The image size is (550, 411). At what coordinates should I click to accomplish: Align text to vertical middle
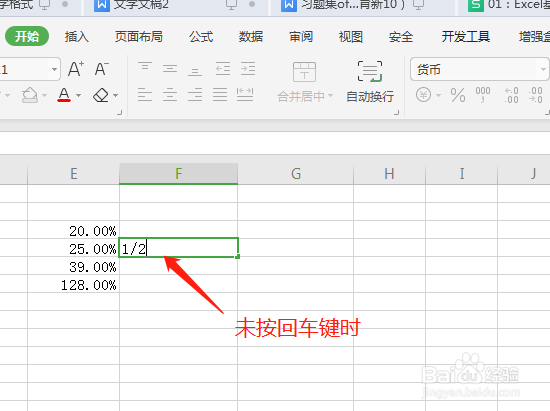(170, 68)
